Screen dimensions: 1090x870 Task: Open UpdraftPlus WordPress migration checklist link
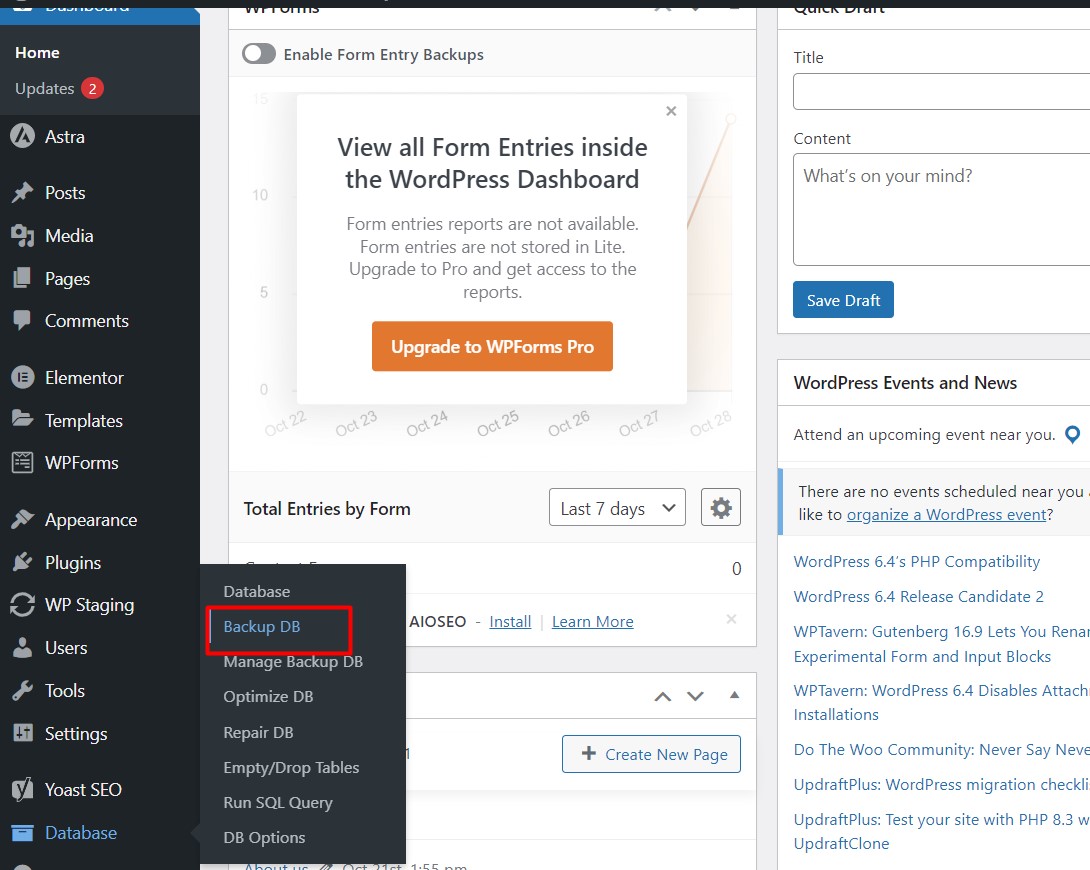(x=942, y=785)
